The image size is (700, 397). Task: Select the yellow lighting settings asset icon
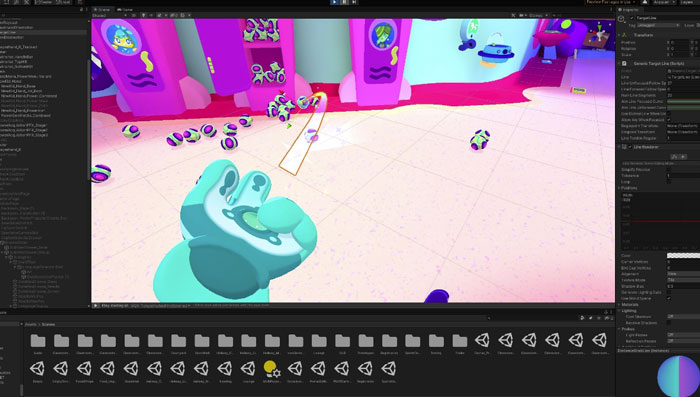click(271, 369)
